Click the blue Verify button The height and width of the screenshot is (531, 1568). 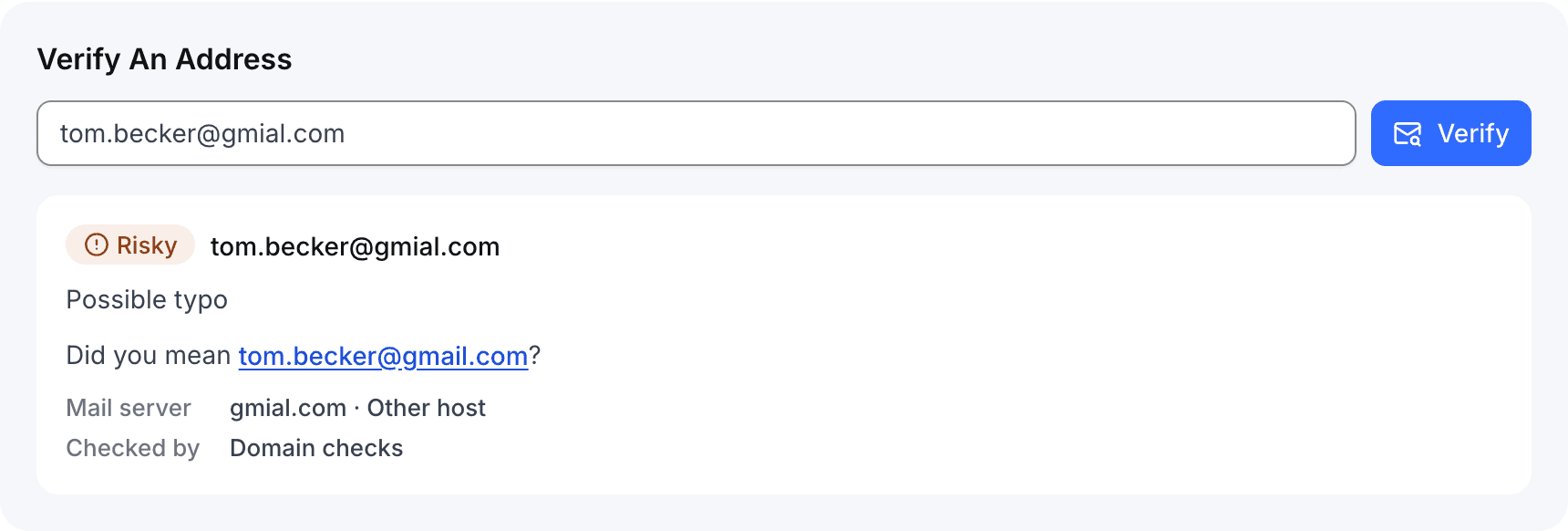pyautogui.click(x=1450, y=133)
